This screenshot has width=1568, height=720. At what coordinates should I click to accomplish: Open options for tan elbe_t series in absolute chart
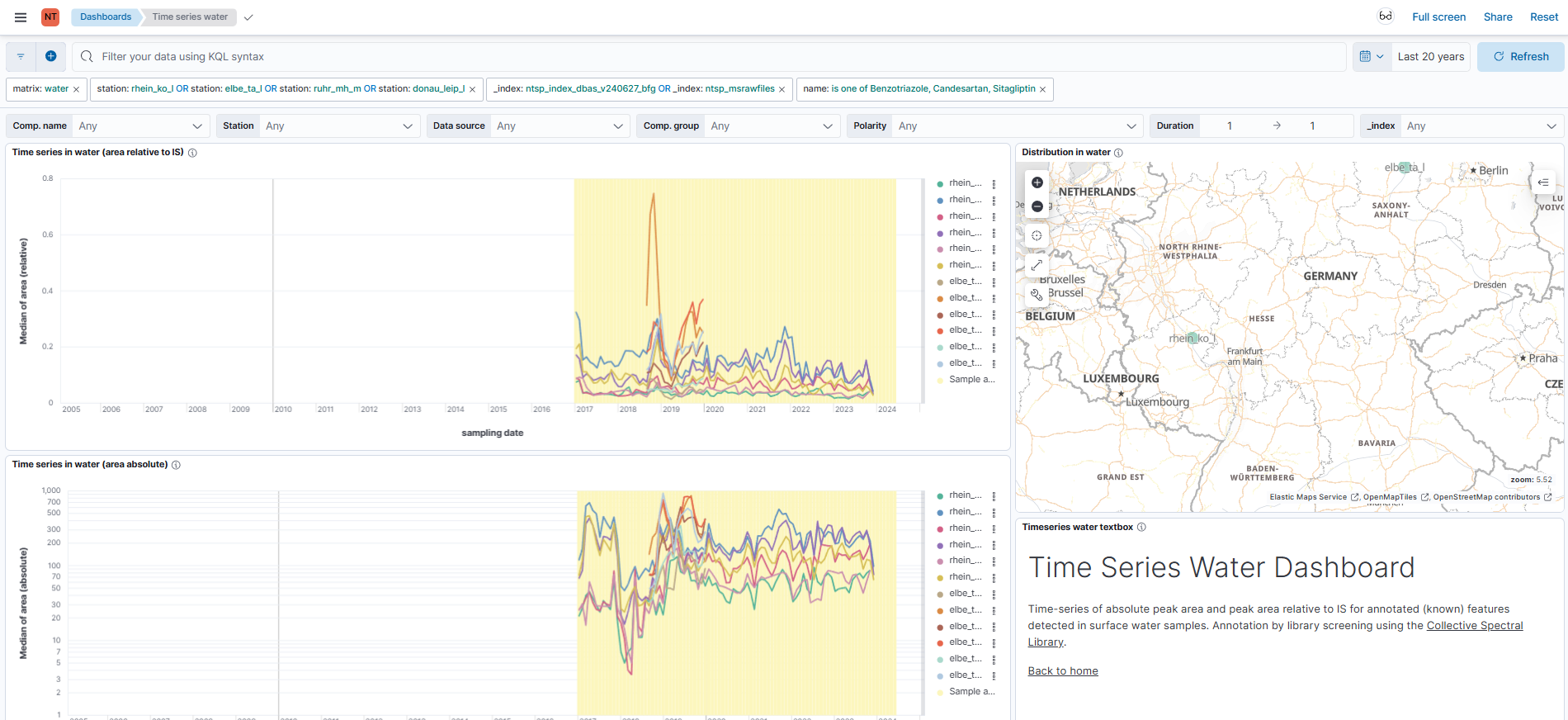[994, 594]
